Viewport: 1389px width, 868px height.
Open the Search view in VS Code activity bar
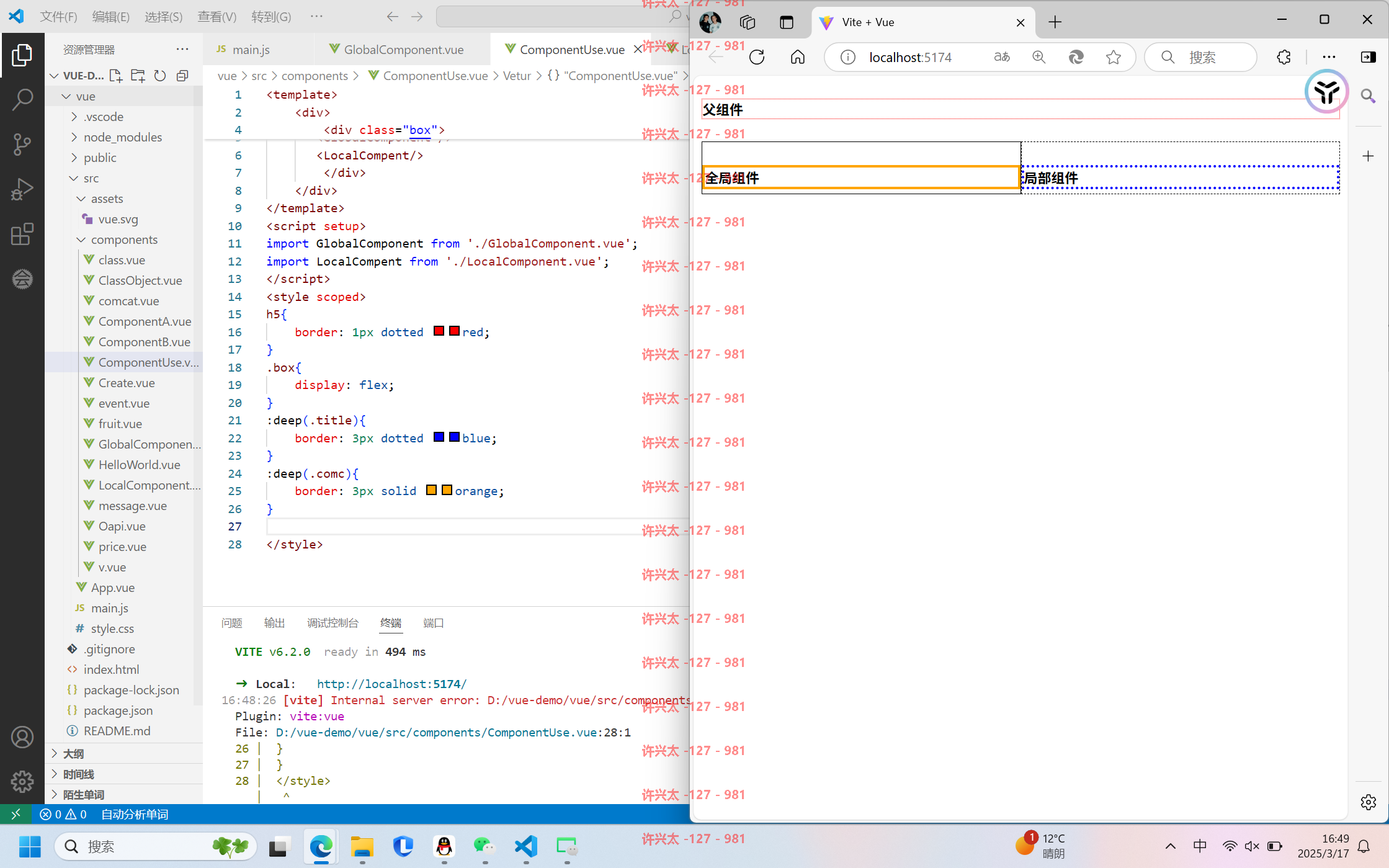pyautogui.click(x=22, y=99)
